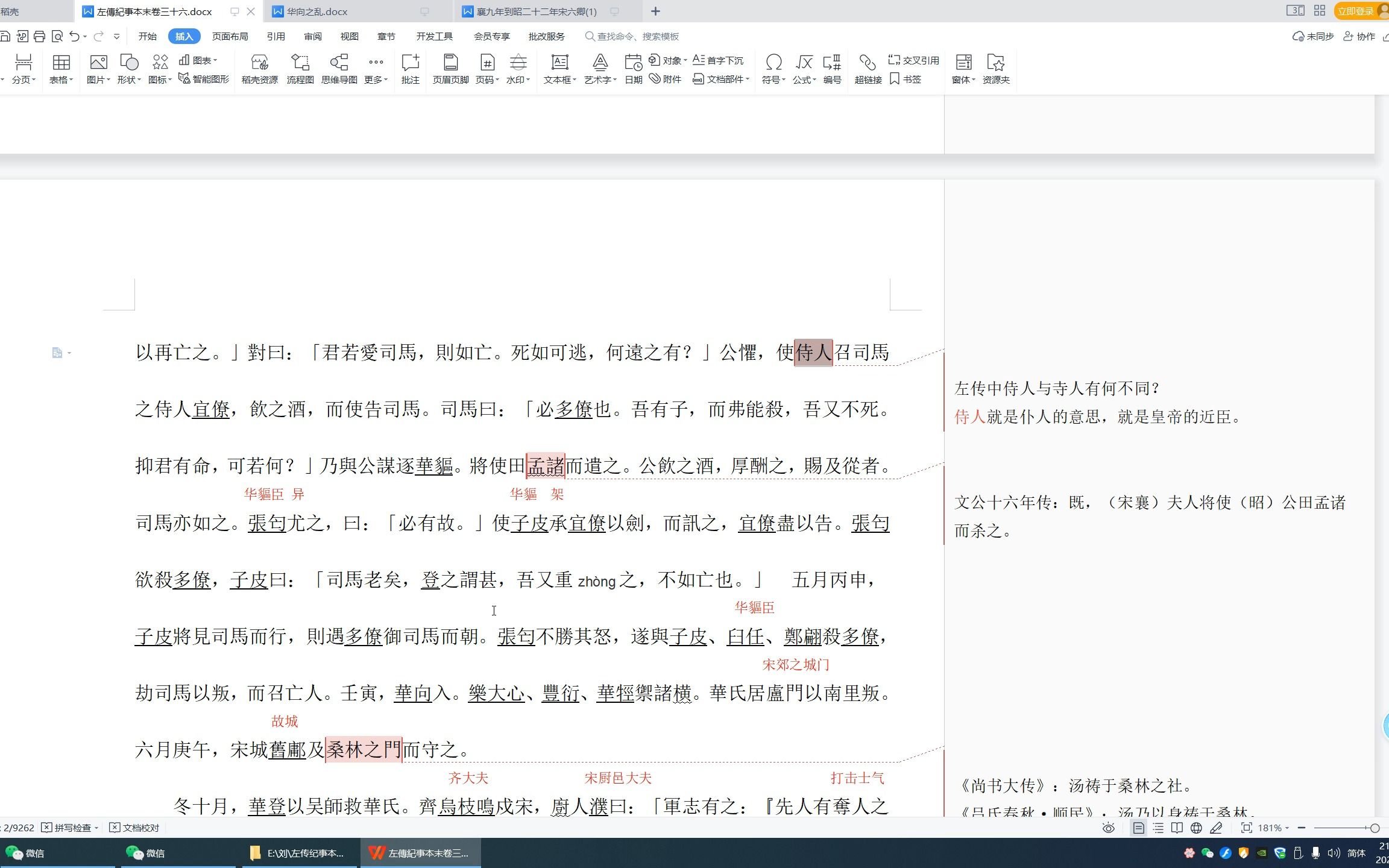Open the 开始 ribbon tab
The image size is (1389, 868).
[148, 36]
